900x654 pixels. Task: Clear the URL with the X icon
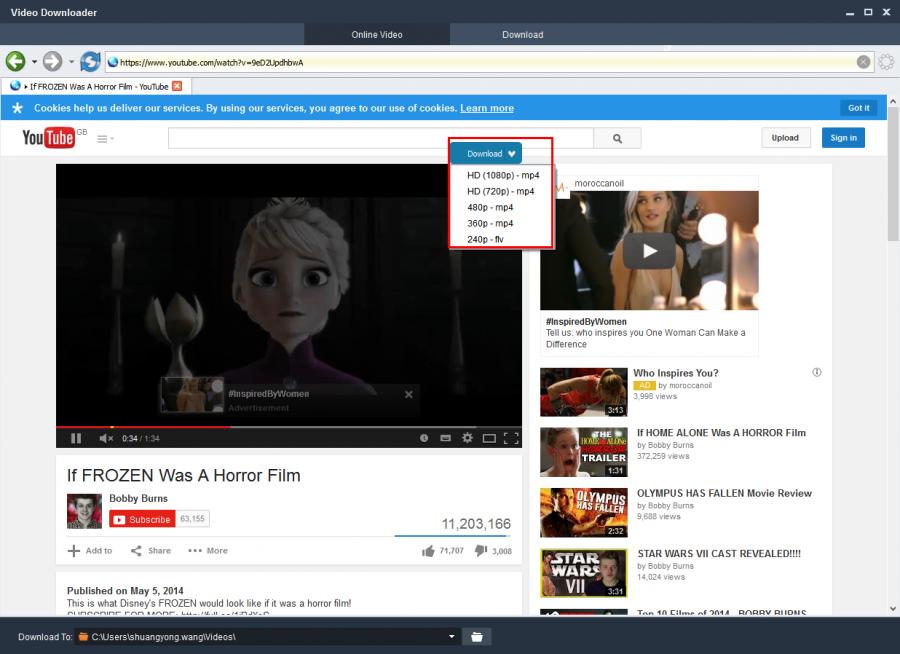(x=863, y=62)
